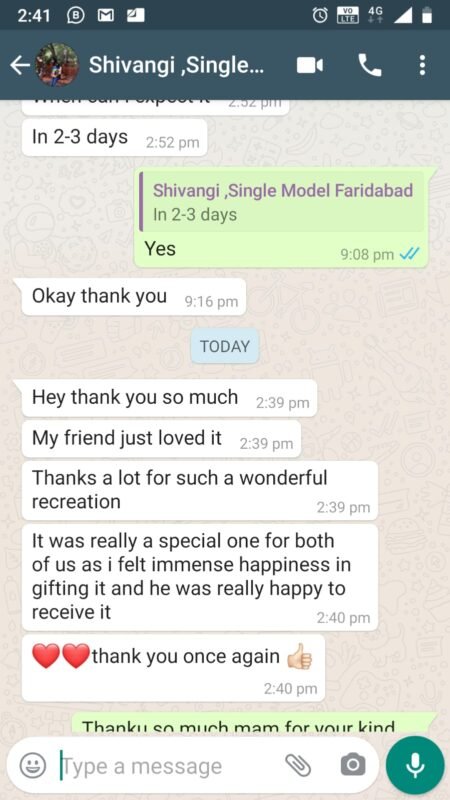Open the three-dot more options menu
450x800 pixels.
coord(422,65)
